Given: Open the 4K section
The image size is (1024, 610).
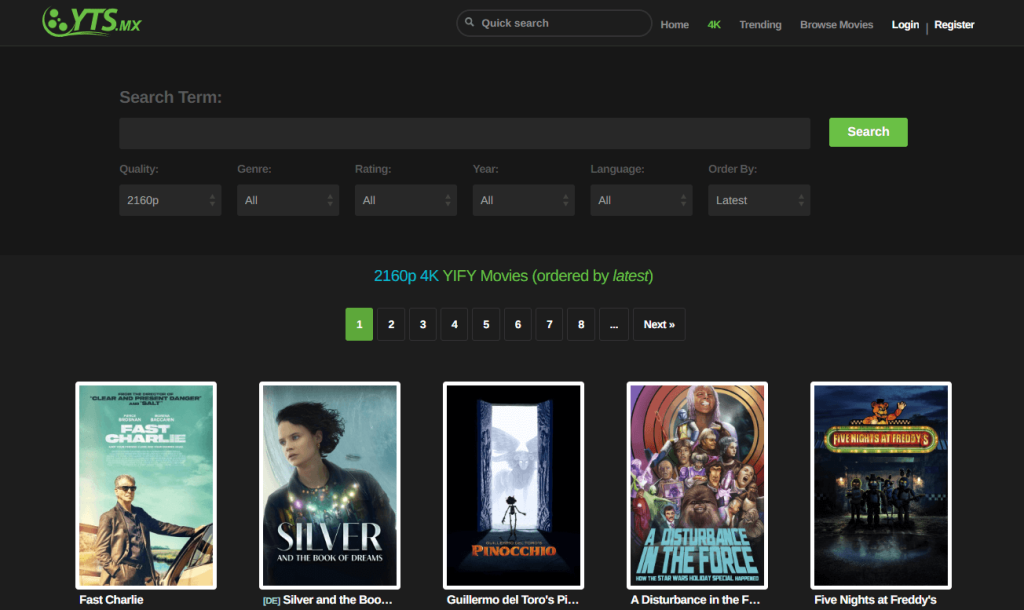Looking at the screenshot, I should (x=714, y=25).
